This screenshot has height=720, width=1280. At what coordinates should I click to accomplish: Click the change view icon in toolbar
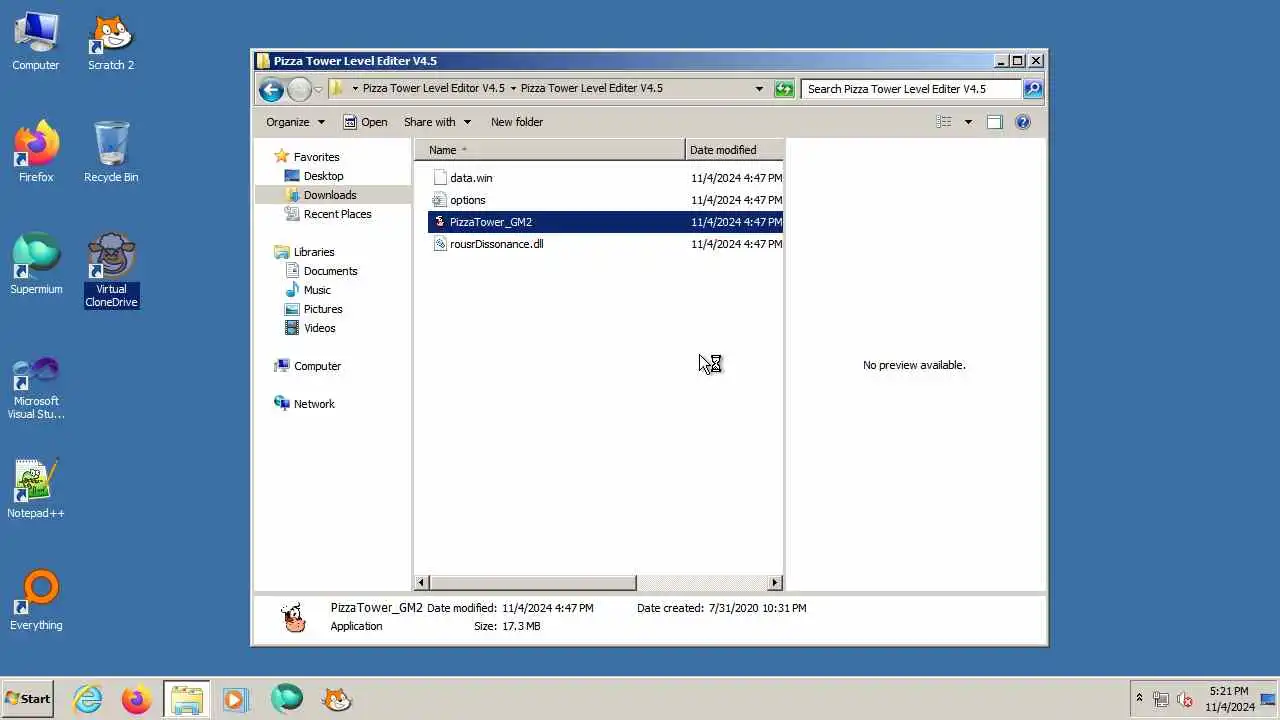(944, 122)
